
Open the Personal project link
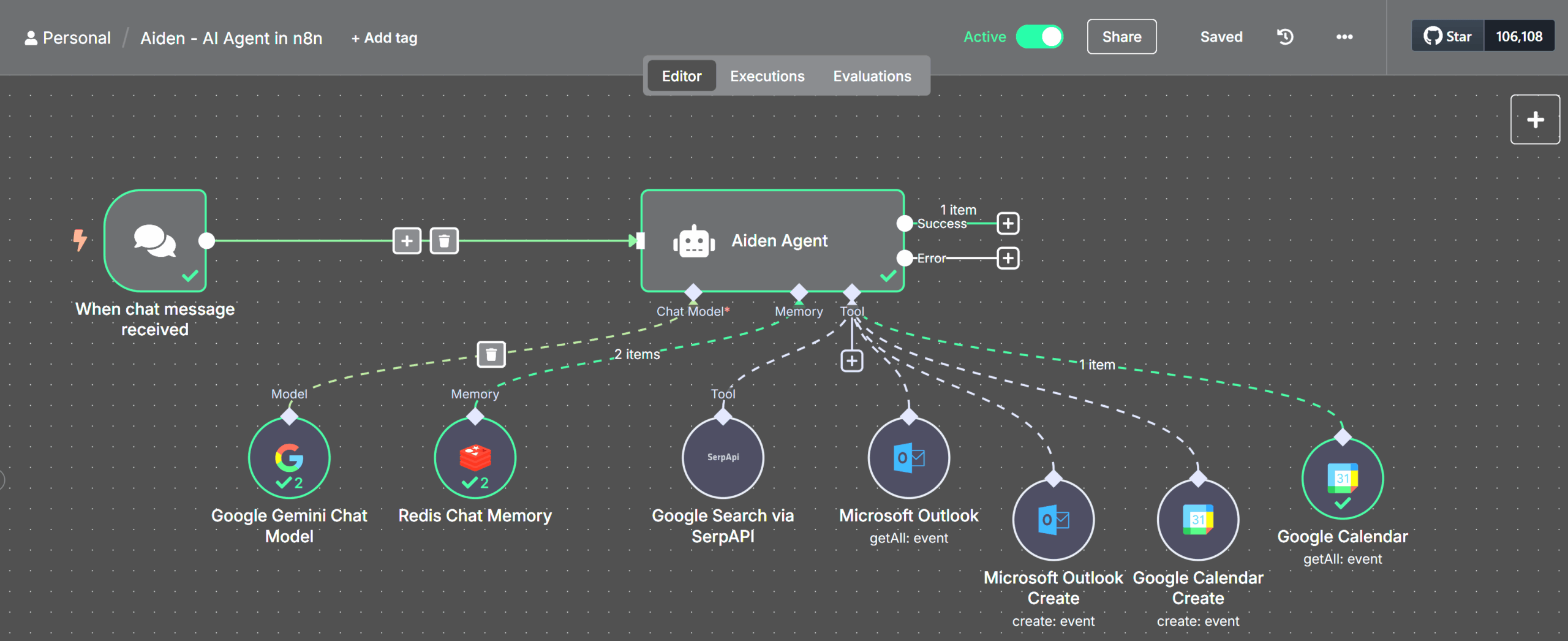pos(68,38)
